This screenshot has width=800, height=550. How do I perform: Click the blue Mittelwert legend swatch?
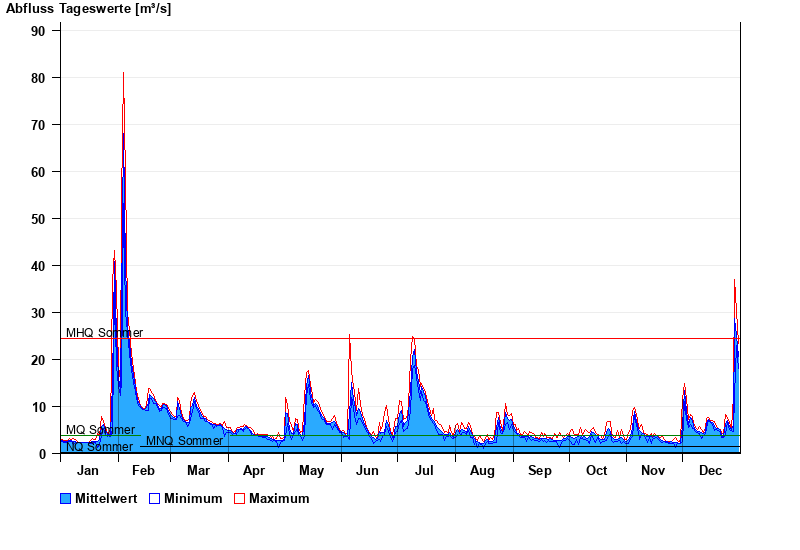tap(66, 499)
